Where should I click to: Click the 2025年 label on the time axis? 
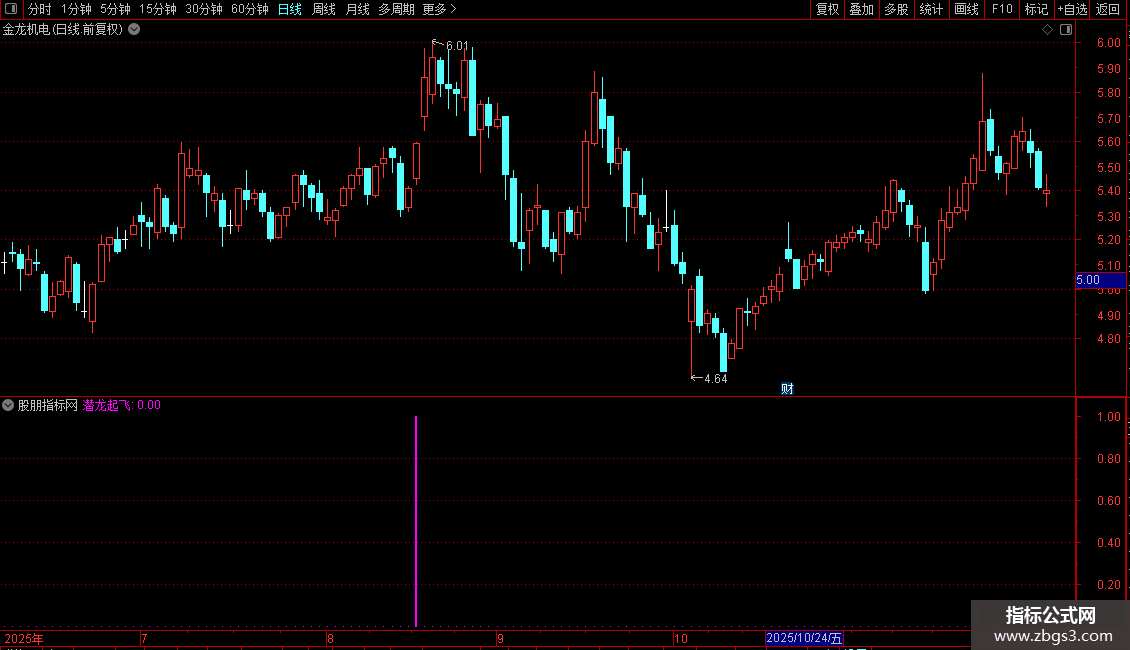point(24,638)
